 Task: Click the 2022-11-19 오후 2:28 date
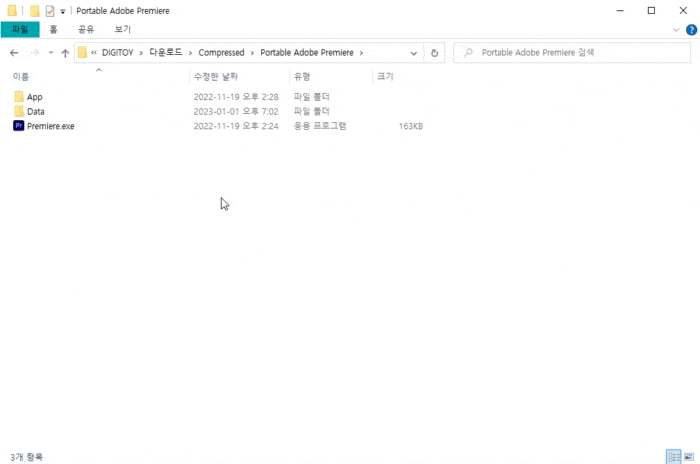[236, 97]
